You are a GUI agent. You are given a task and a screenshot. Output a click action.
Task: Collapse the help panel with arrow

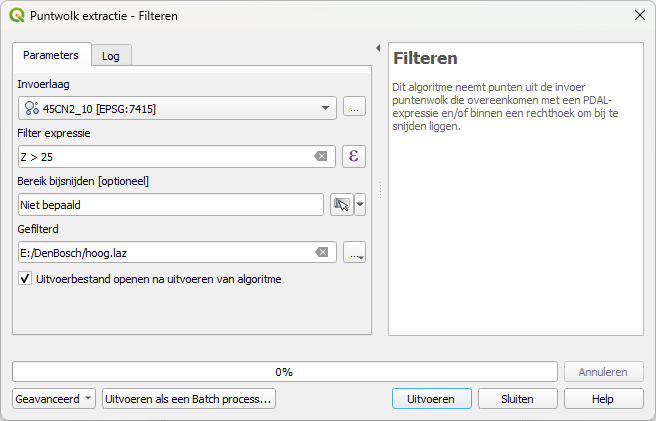[378, 48]
